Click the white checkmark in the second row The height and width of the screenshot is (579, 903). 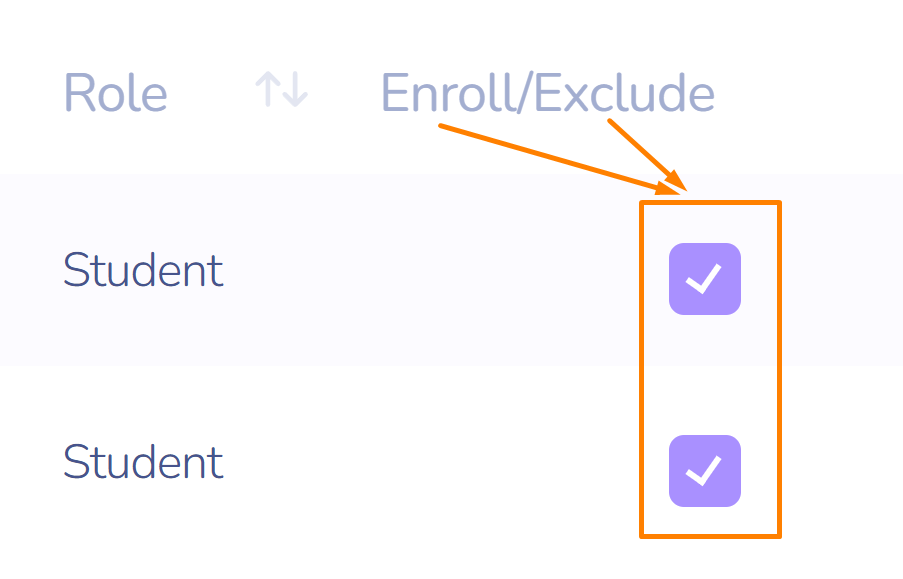(x=704, y=470)
